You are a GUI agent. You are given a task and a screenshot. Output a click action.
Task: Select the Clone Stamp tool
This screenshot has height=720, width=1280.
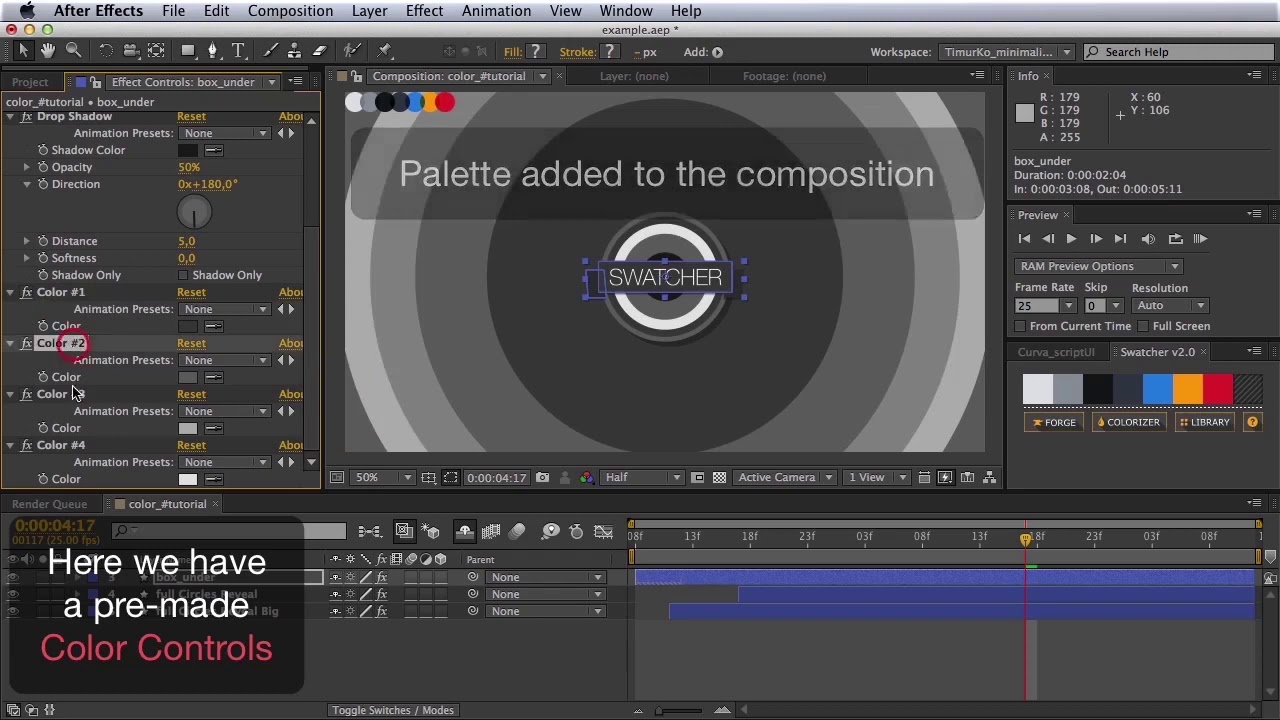tap(294, 51)
